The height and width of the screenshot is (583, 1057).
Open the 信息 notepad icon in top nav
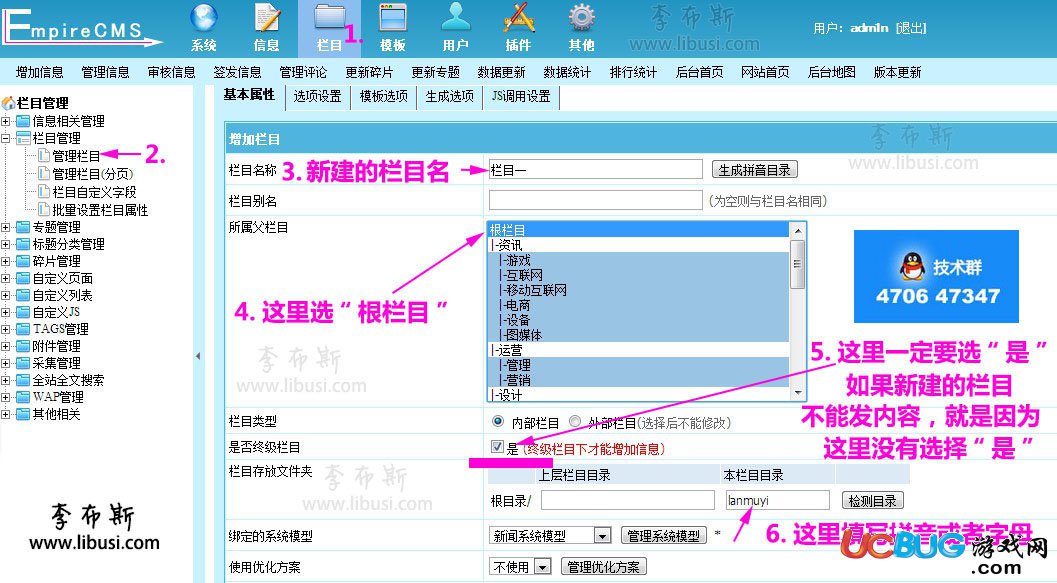(267, 18)
